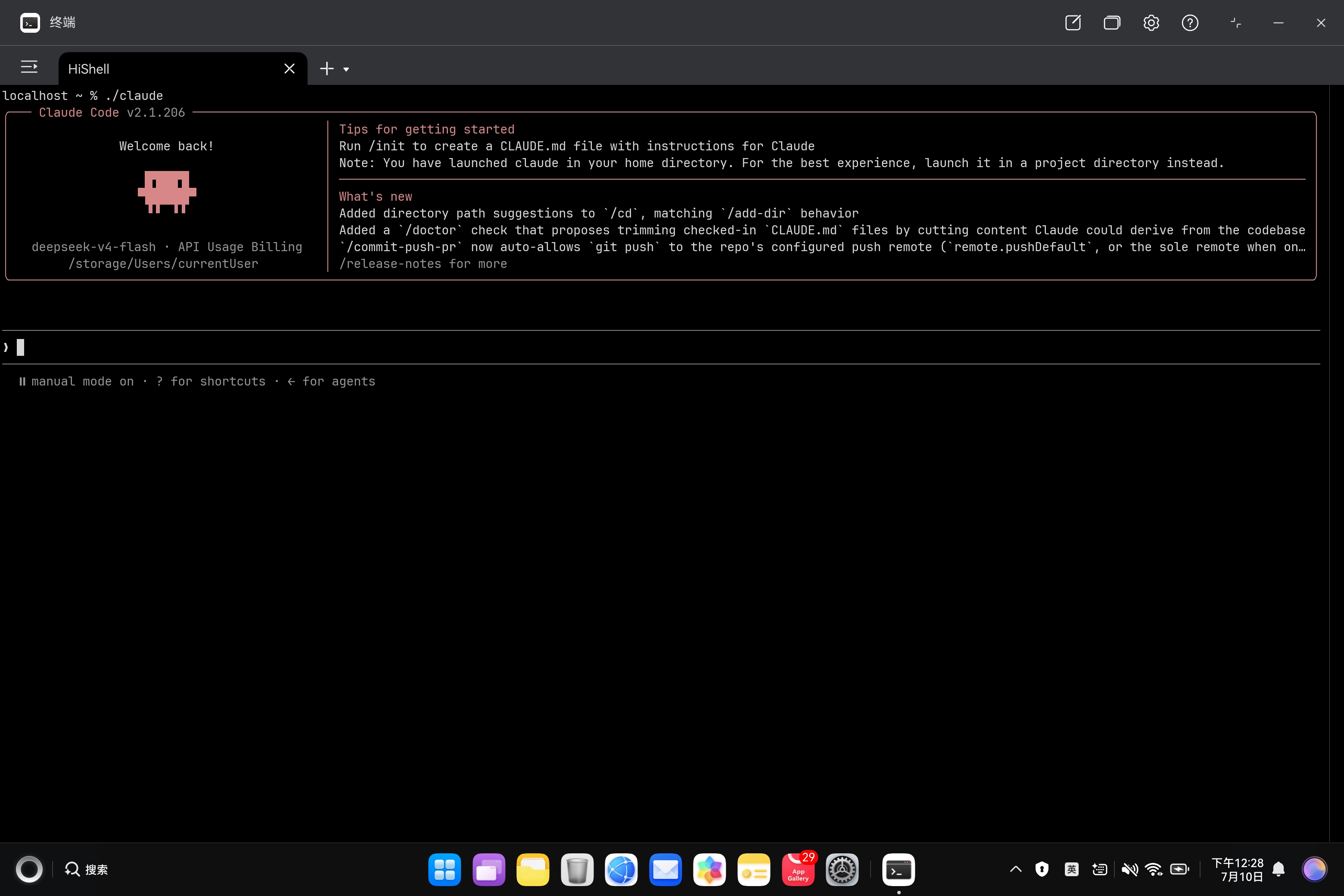Image resolution: width=1344 pixels, height=896 pixels.
Task: Close the HiShell tab
Action: 289,68
